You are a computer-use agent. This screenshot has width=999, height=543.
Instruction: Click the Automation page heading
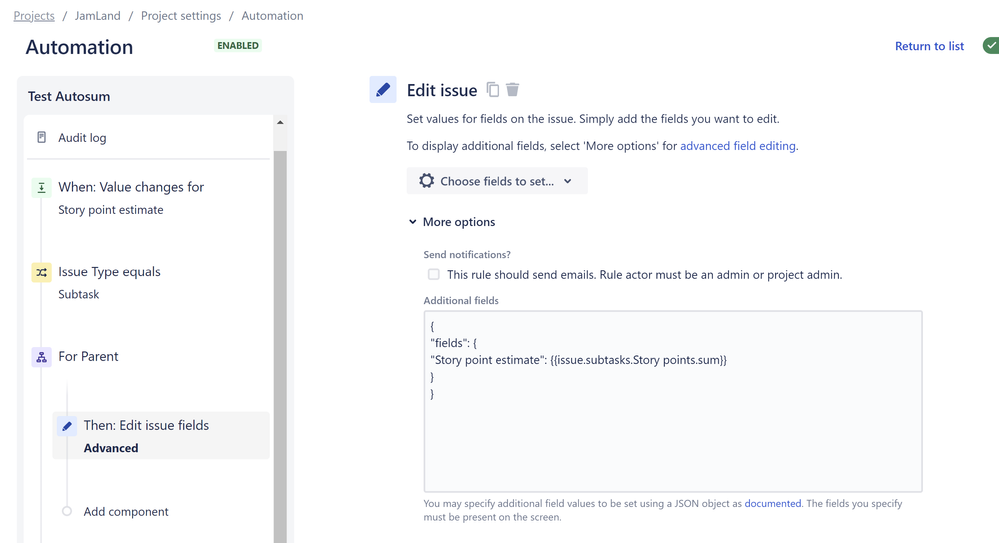[x=79, y=47]
